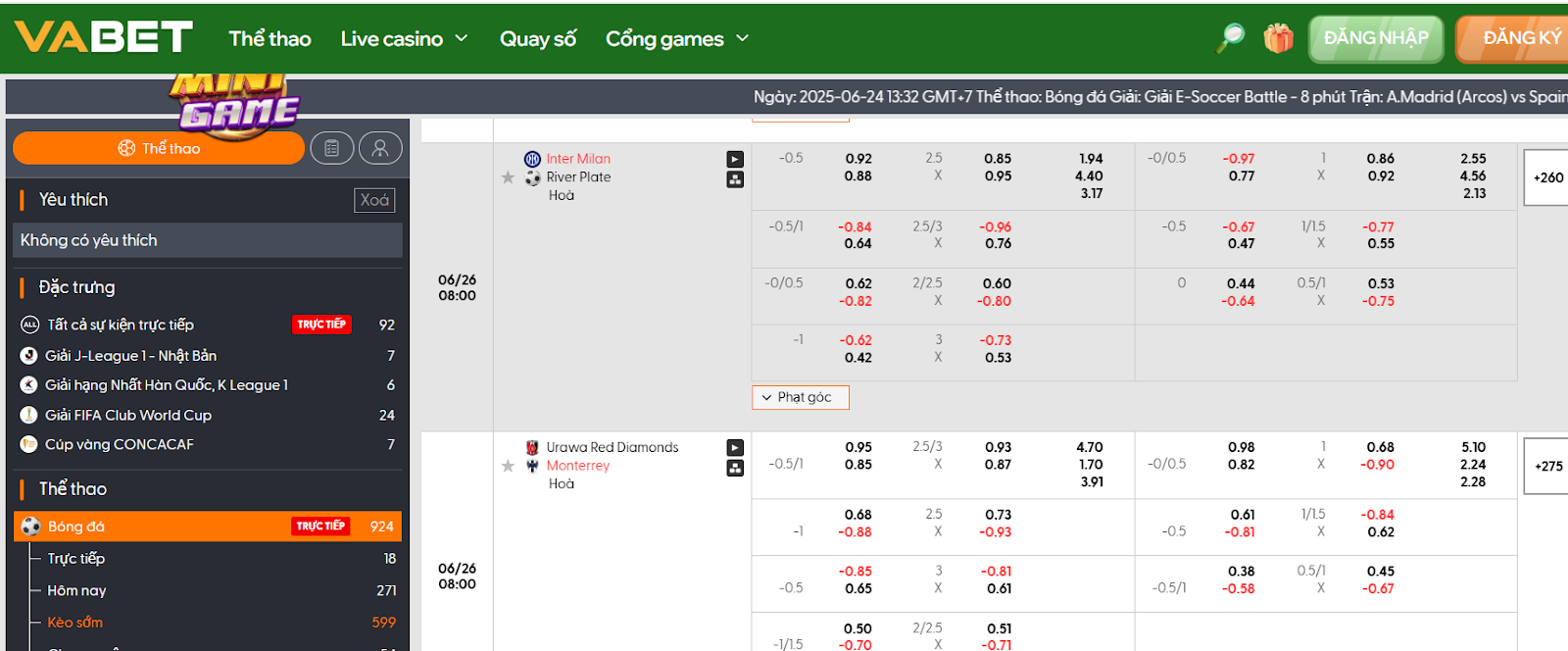
Task: Select Monterrey 1X2 odds 1.70
Action: click(1091, 465)
